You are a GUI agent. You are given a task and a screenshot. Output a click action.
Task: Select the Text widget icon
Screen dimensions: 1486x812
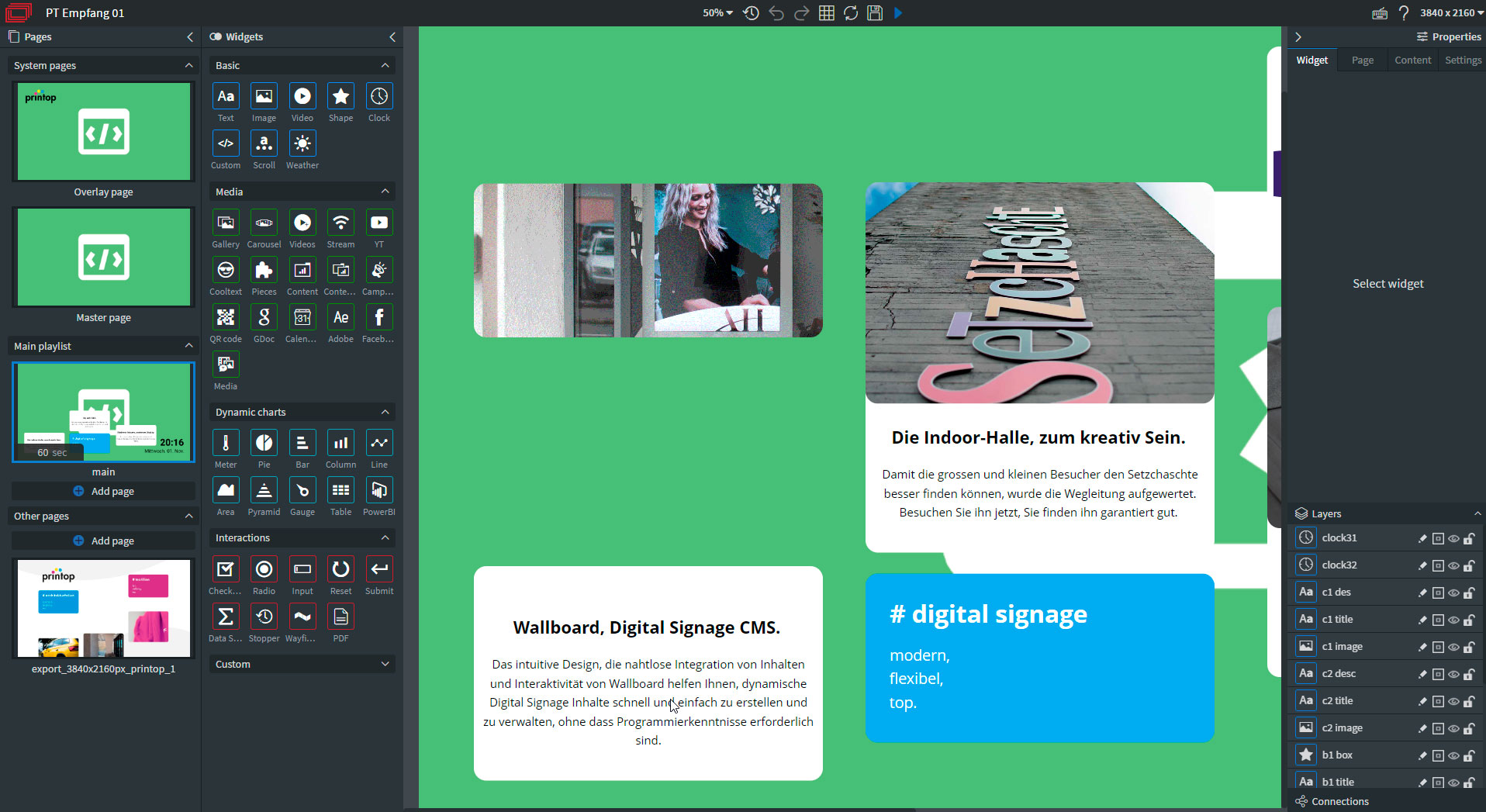point(226,97)
